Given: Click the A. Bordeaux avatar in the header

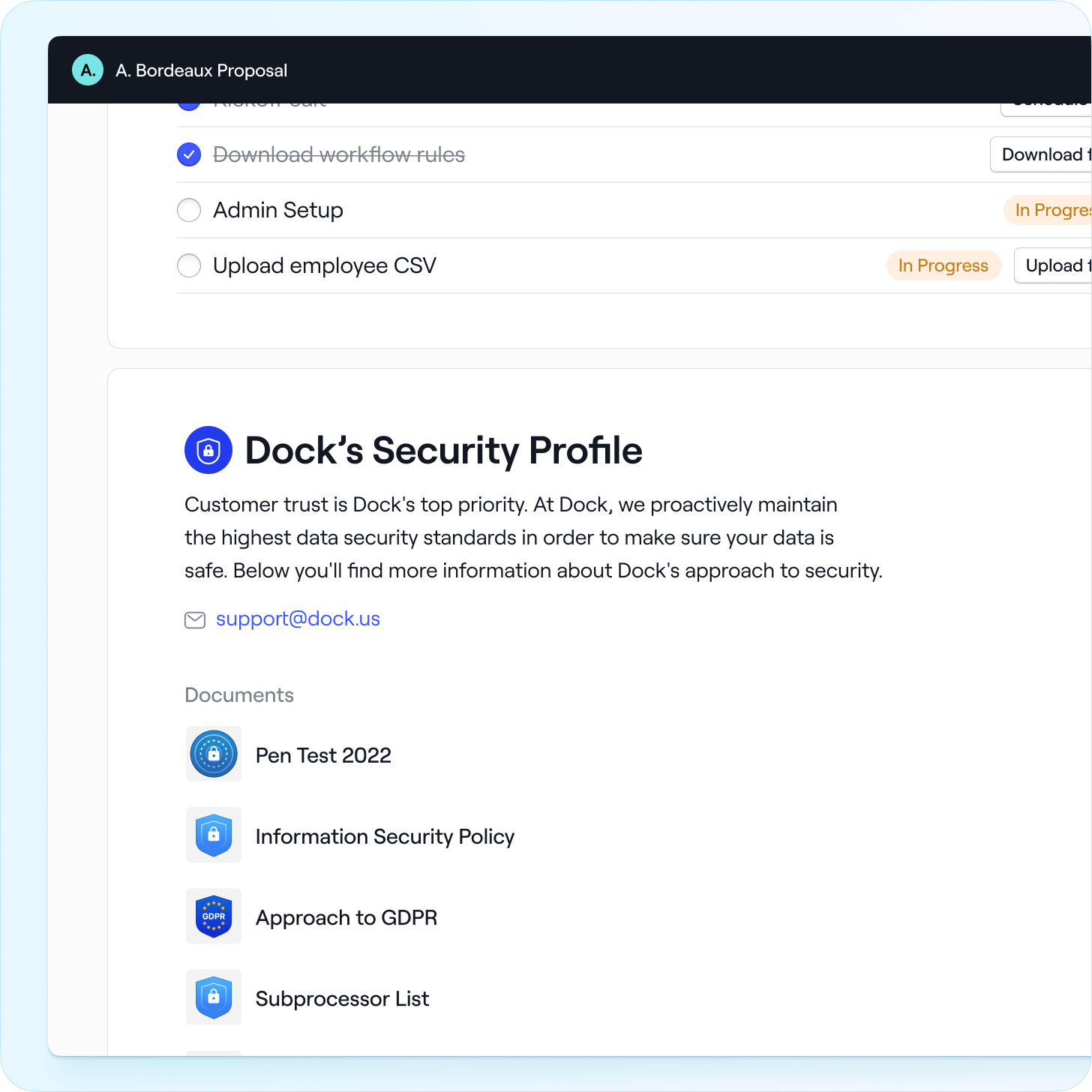Looking at the screenshot, I should point(88,70).
